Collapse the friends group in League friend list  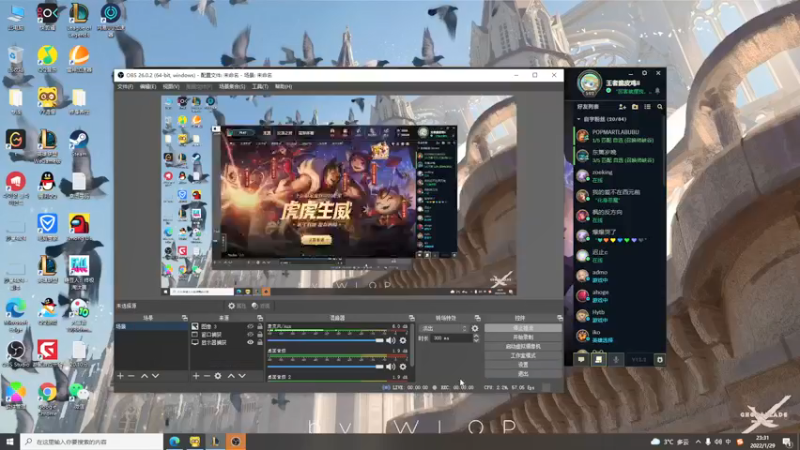click(579, 119)
